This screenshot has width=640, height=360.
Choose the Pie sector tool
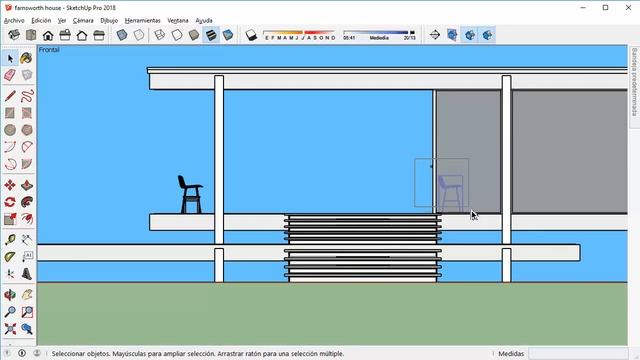pos(27,164)
